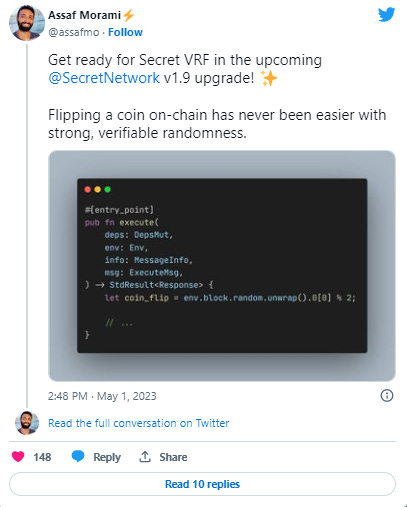This screenshot has height=507, width=407.
Task: Click the red heart like icon
Action: click(18, 456)
